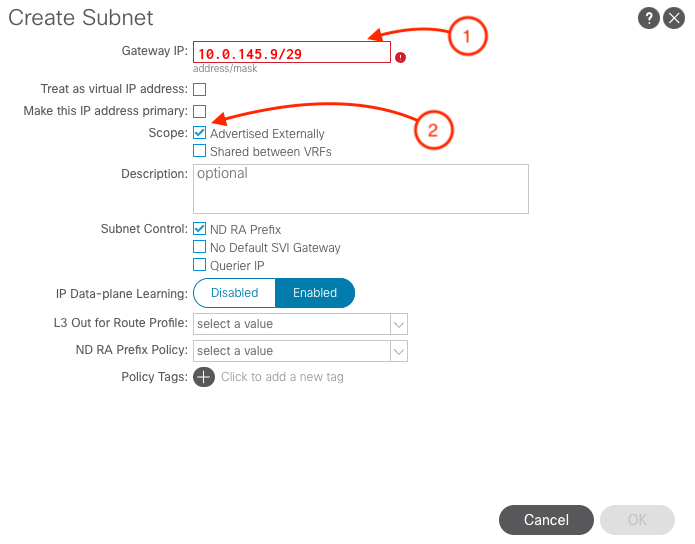The width and height of the screenshot is (695, 544).
Task: Set IP Data-plane Learning to Disabled
Action: coord(234,293)
